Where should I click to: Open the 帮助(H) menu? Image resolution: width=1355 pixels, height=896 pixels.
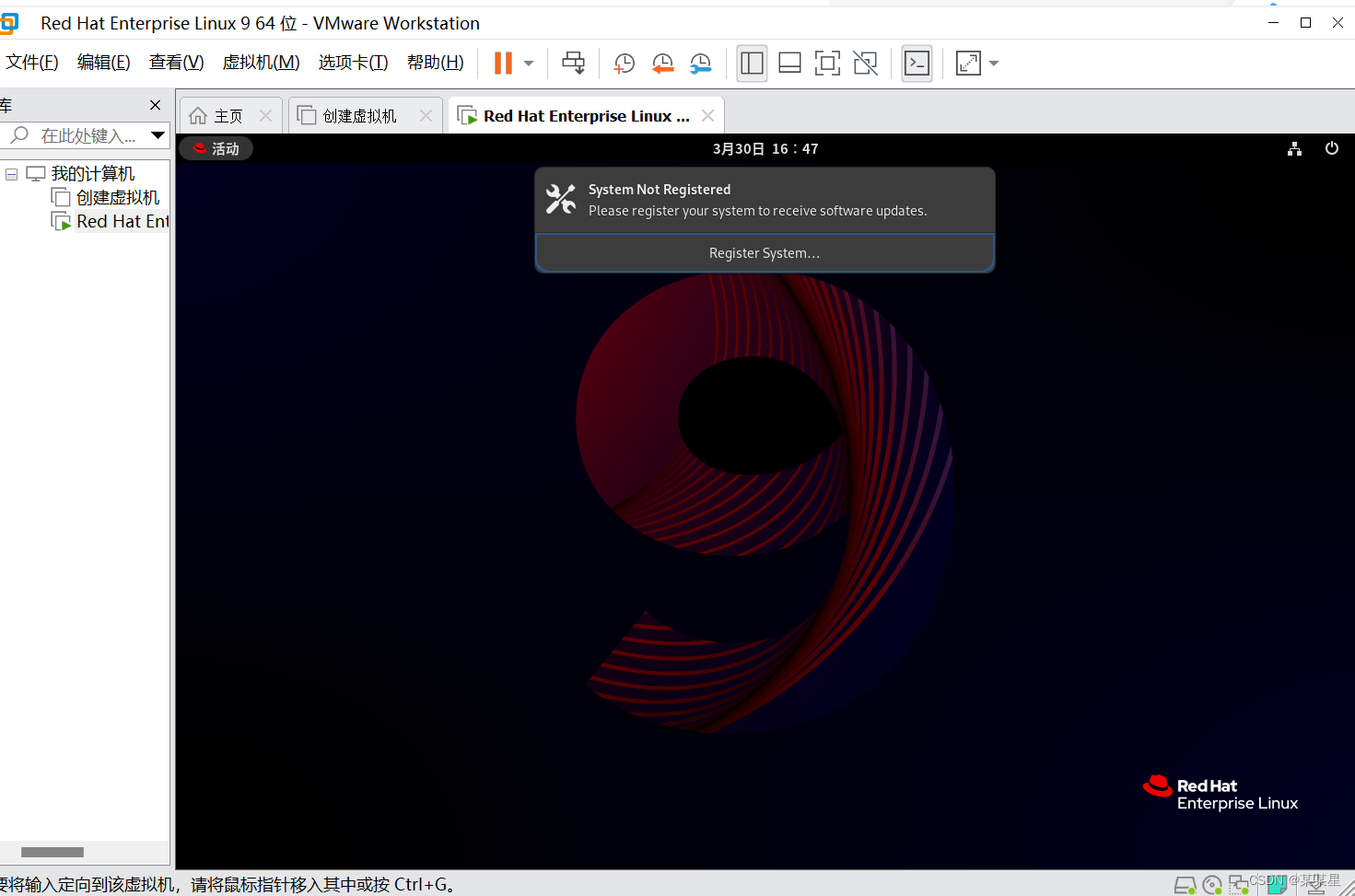click(435, 62)
